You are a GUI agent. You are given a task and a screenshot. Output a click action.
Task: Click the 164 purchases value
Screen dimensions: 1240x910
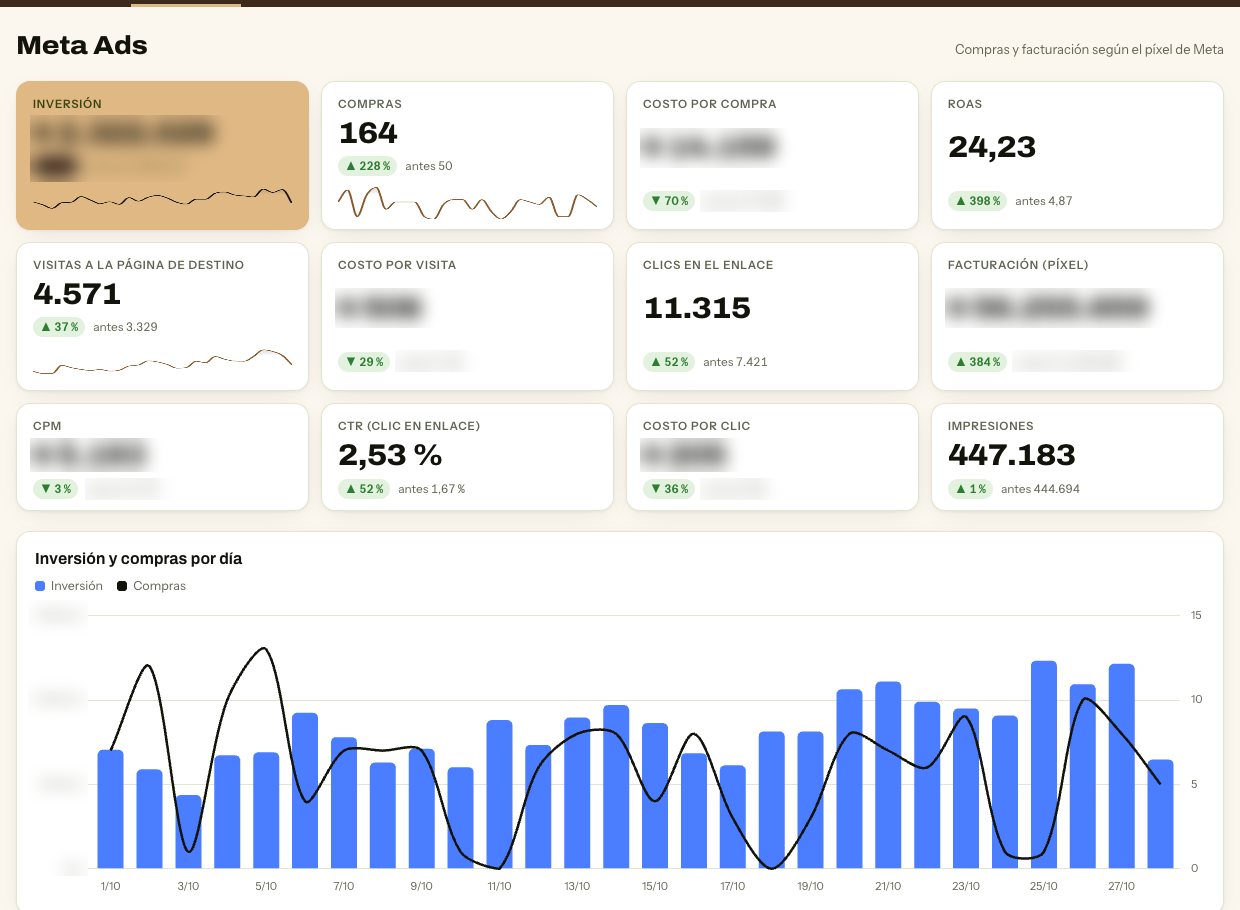[368, 133]
